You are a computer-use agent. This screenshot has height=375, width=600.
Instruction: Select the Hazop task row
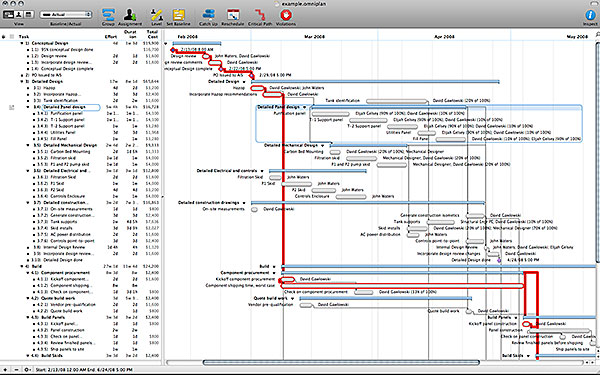80,88
